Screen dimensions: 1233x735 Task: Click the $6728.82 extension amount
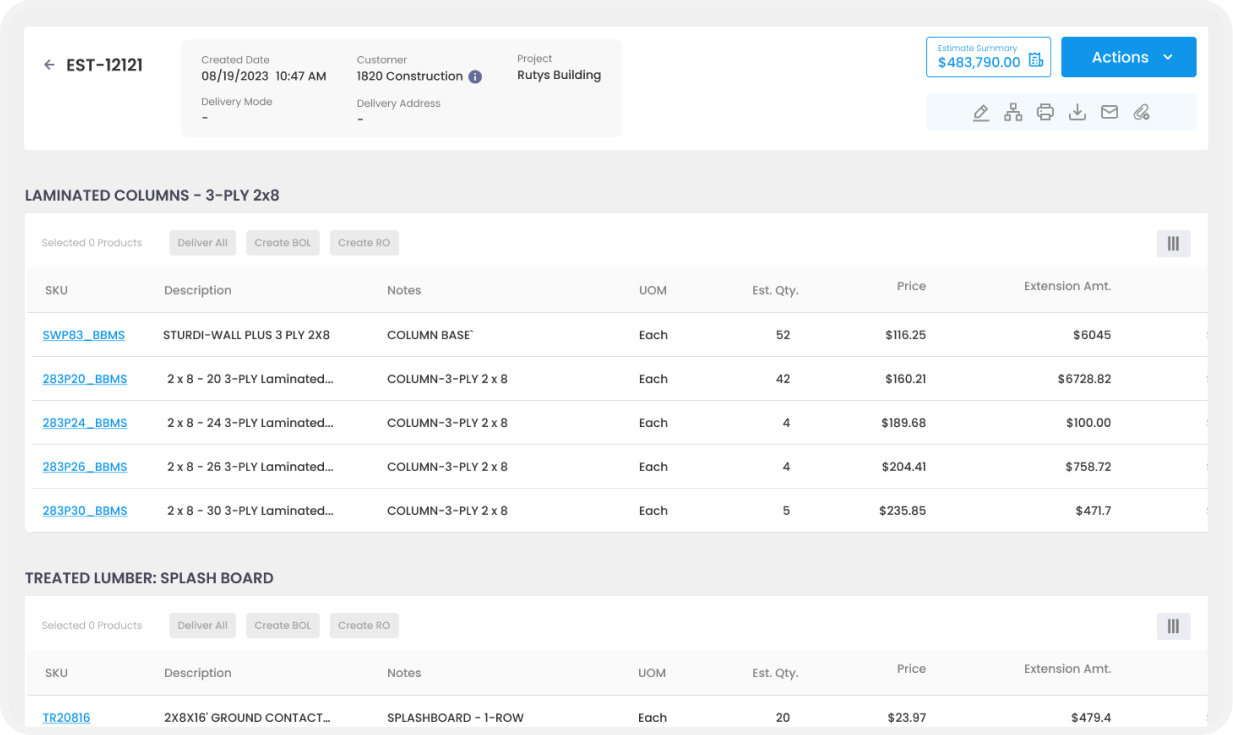tap(1084, 379)
